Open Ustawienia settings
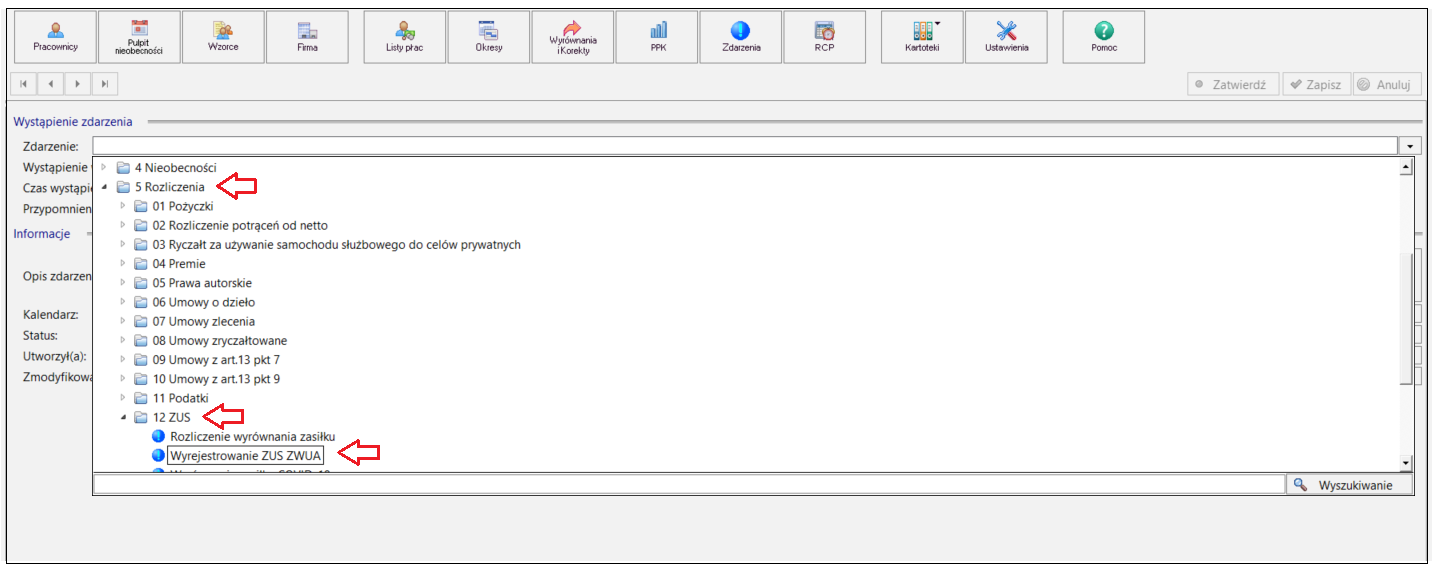The height and width of the screenshot is (572, 1433). 1006,37
